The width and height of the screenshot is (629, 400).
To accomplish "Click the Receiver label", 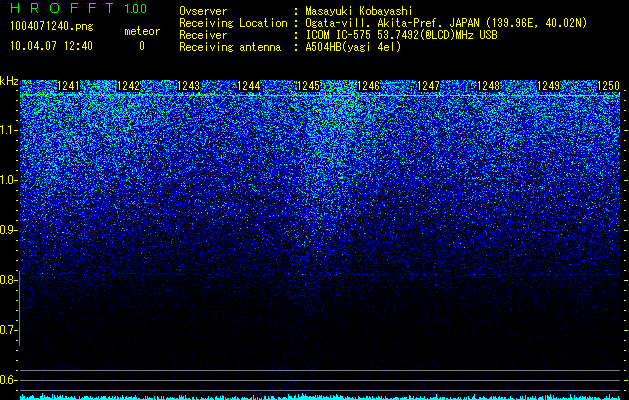I will (203, 35).
